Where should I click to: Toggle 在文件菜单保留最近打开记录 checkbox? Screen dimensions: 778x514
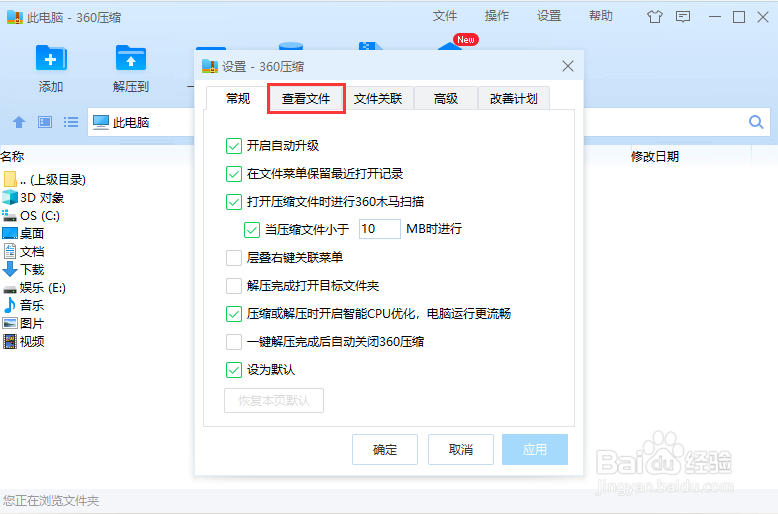(x=234, y=174)
